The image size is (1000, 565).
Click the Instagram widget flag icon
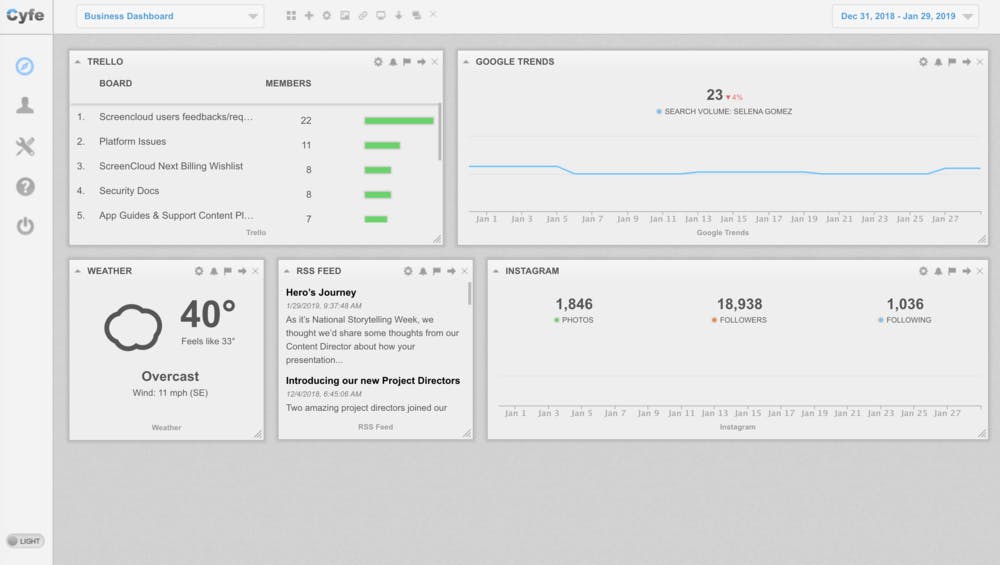coord(952,271)
